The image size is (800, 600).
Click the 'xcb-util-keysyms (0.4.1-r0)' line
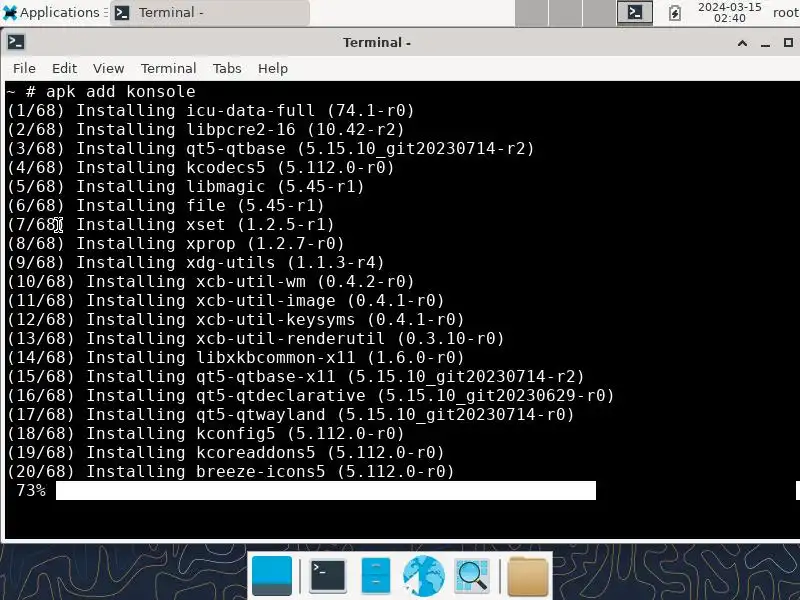tap(236, 319)
